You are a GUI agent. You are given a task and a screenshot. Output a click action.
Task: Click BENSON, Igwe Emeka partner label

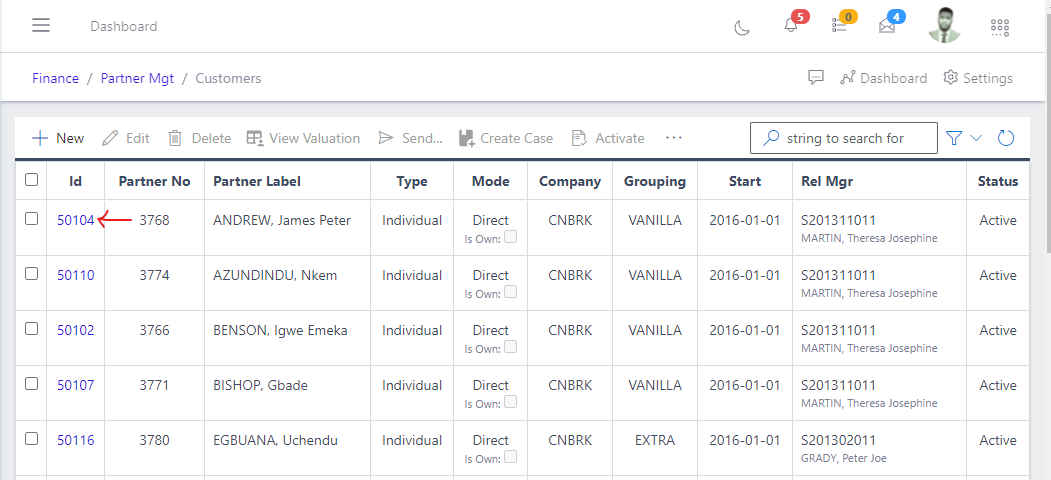coord(280,330)
